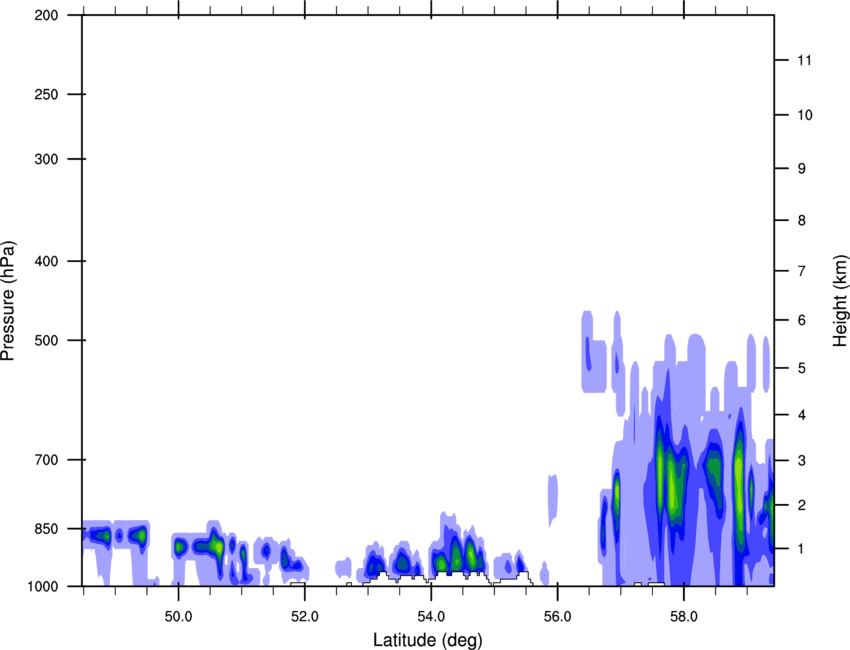Click the 4 km height label
Screen dimensions: 850x650
tap(801, 415)
